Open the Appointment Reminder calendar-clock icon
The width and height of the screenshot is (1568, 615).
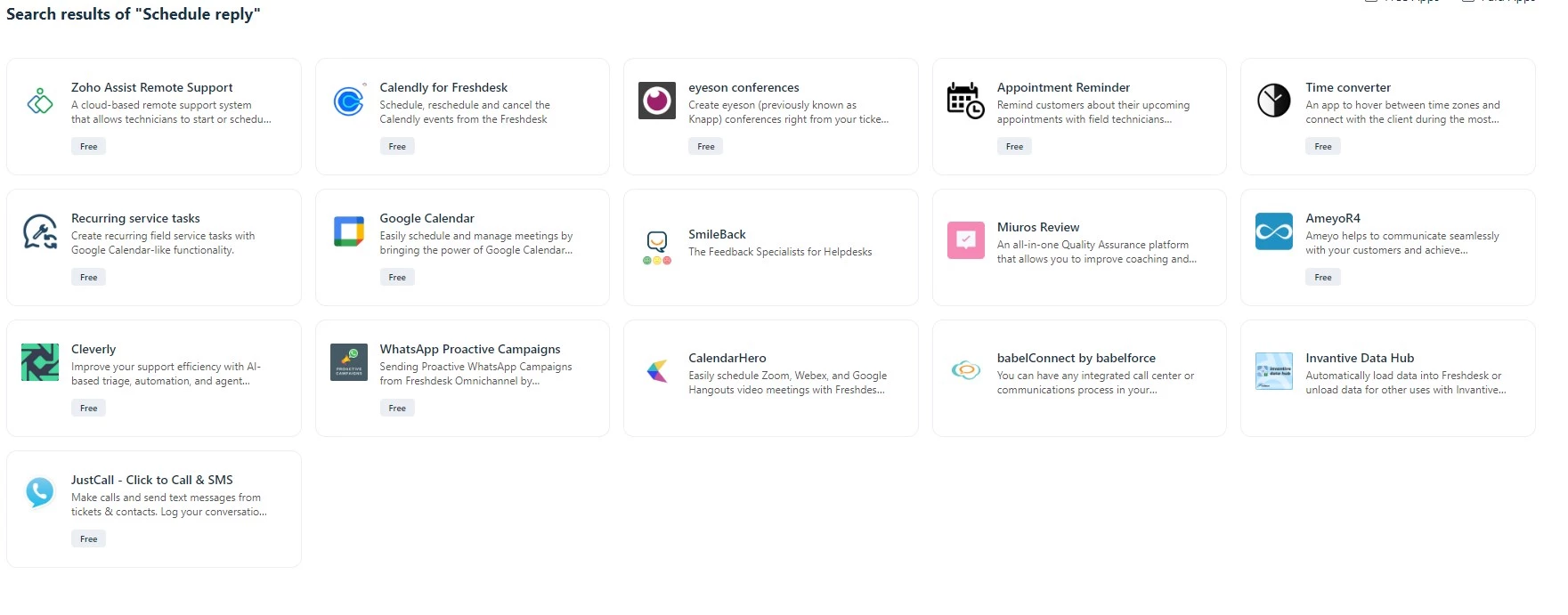click(x=965, y=101)
